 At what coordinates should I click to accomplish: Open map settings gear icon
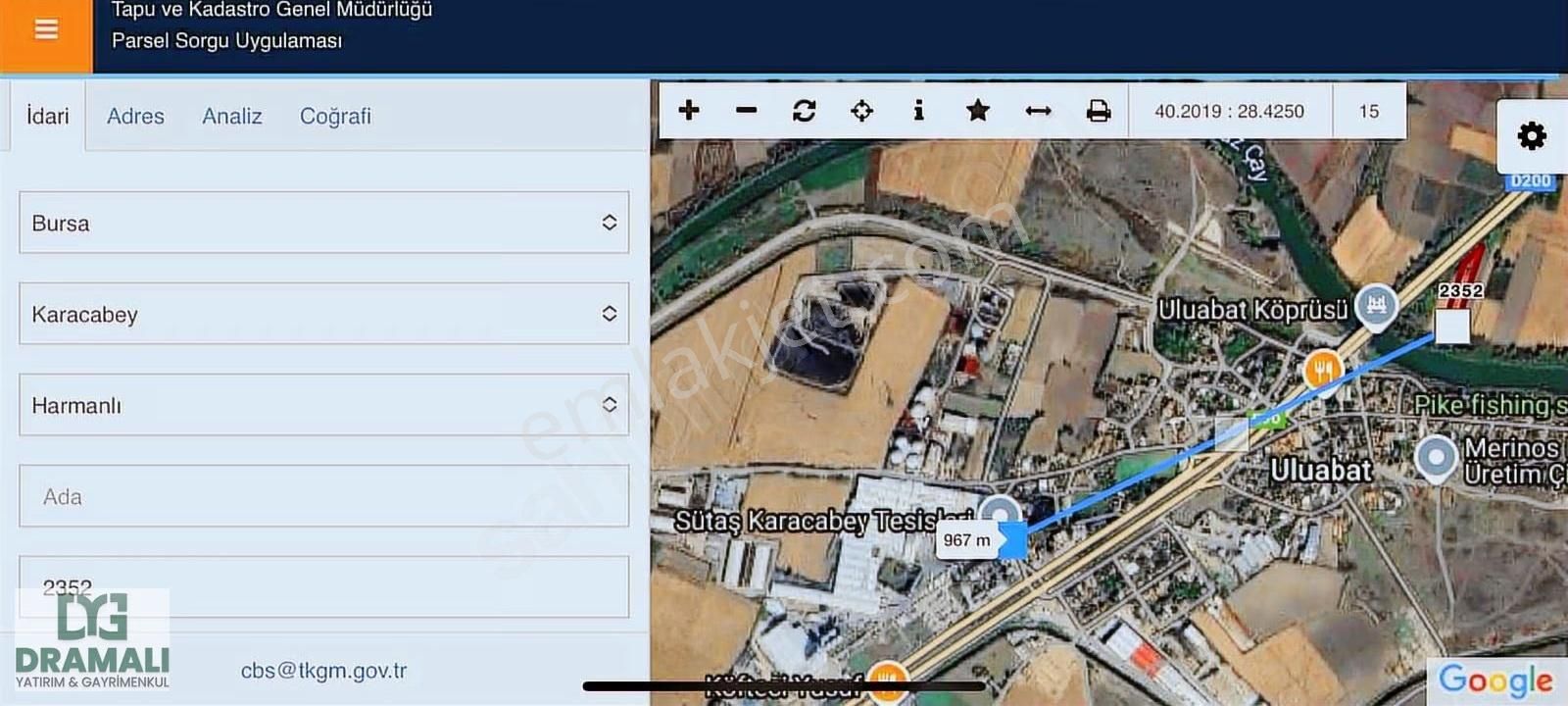1532,135
